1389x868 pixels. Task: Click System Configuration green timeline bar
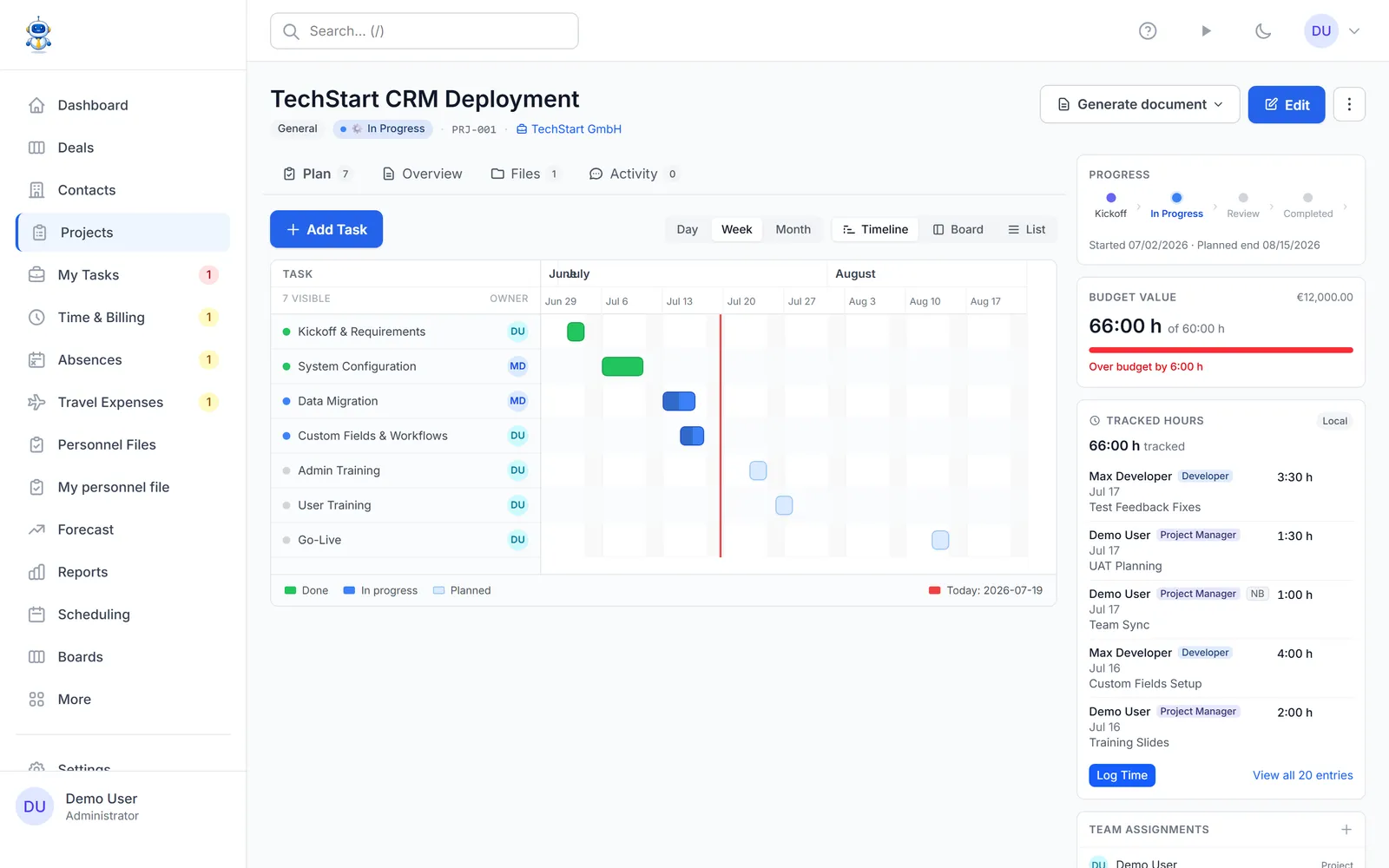pyautogui.click(x=622, y=366)
